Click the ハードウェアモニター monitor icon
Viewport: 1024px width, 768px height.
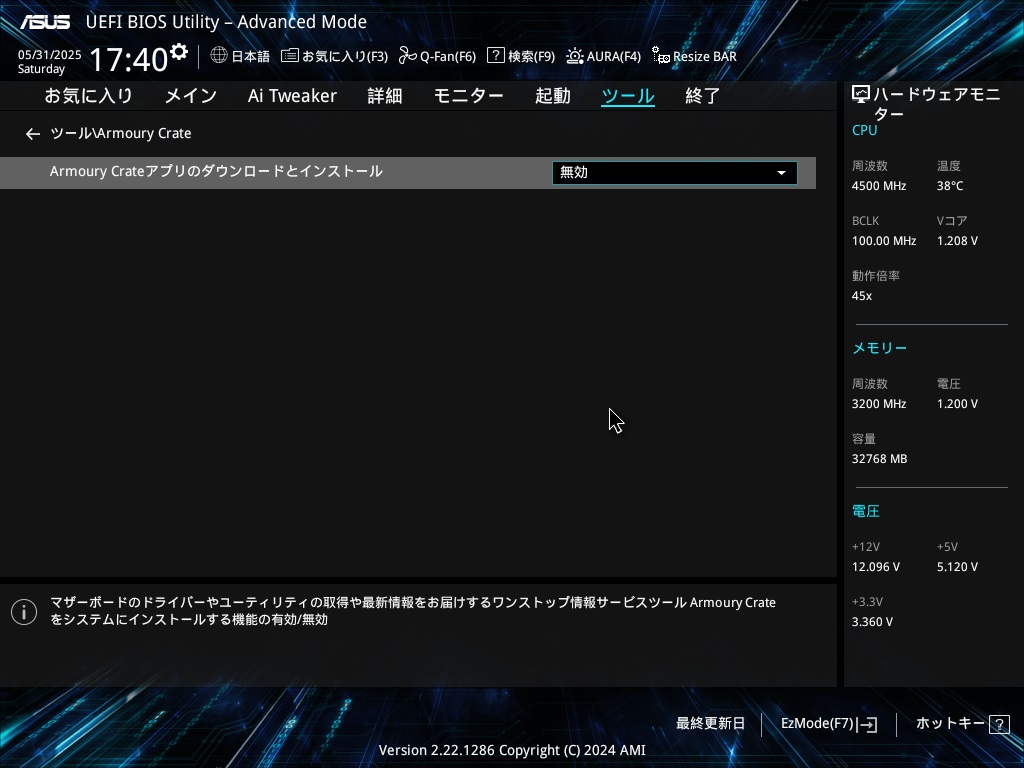point(861,95)
